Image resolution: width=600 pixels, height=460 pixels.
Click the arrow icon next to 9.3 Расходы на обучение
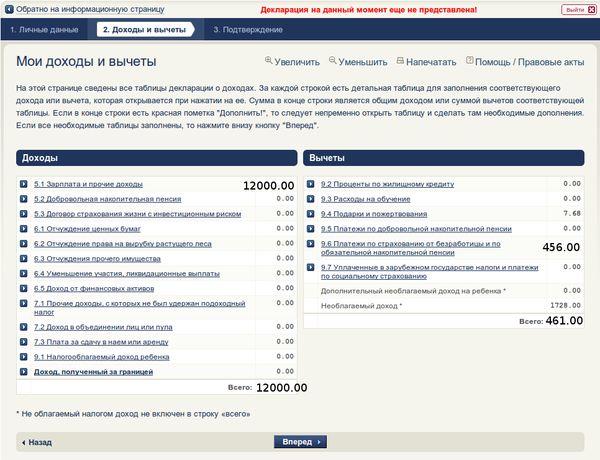pos(311,199)
